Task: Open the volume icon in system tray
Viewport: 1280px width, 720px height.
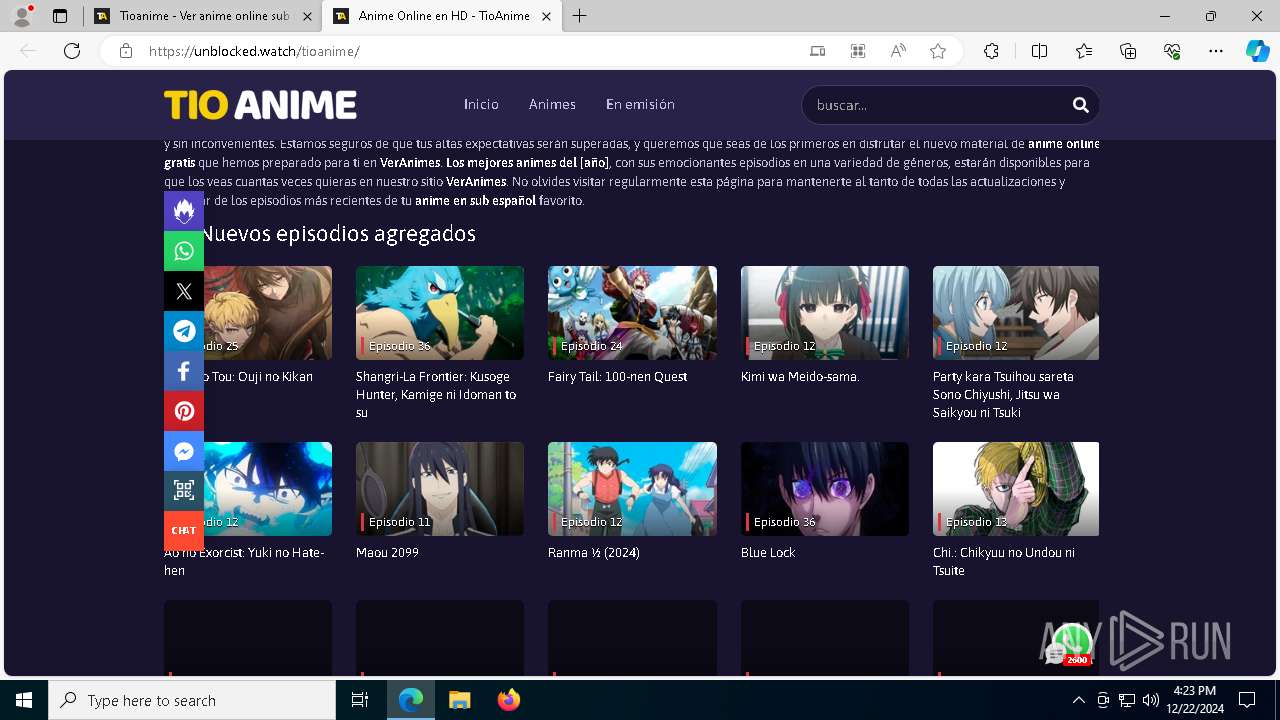Action: (x=1151, y=700)
